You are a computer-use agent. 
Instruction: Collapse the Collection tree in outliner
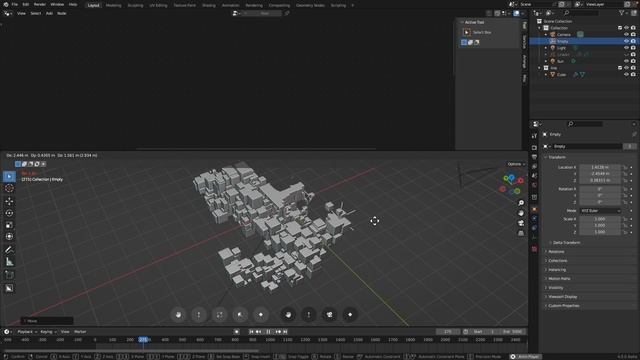coord(540,28)
